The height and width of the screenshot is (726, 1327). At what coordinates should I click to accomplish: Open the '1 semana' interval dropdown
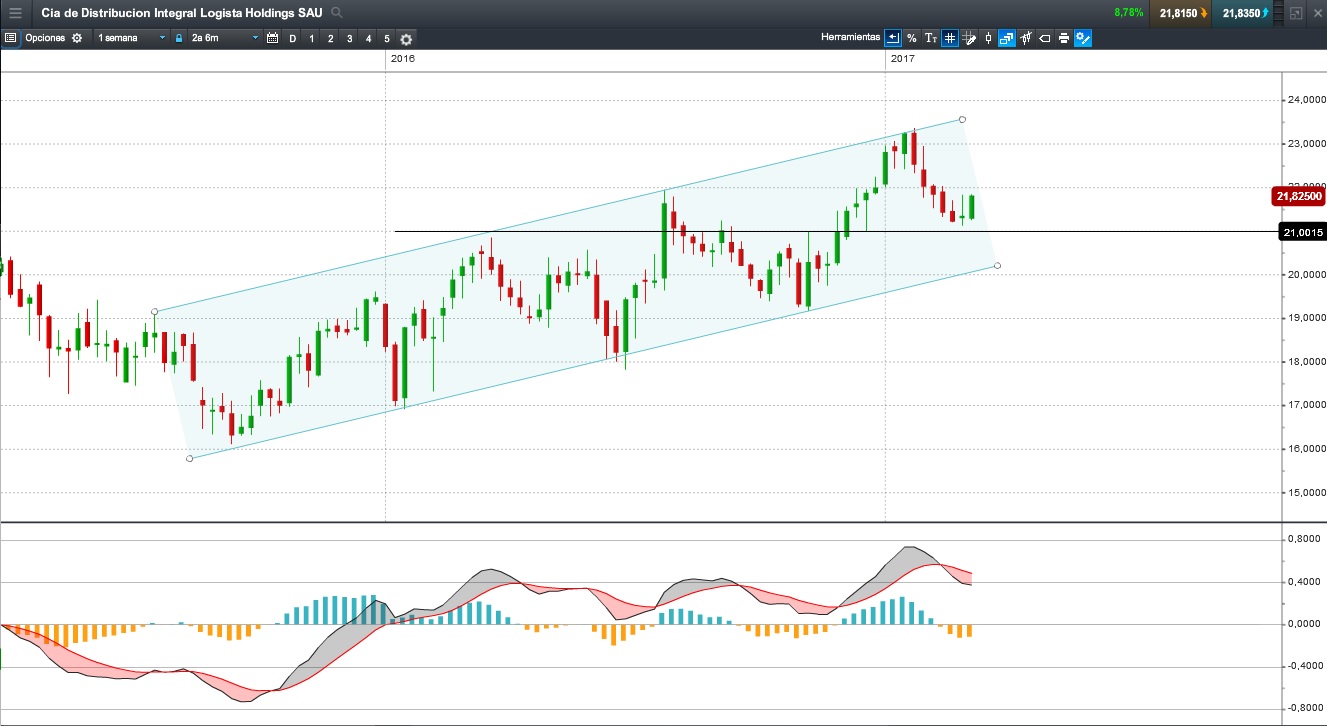(131, 38)
